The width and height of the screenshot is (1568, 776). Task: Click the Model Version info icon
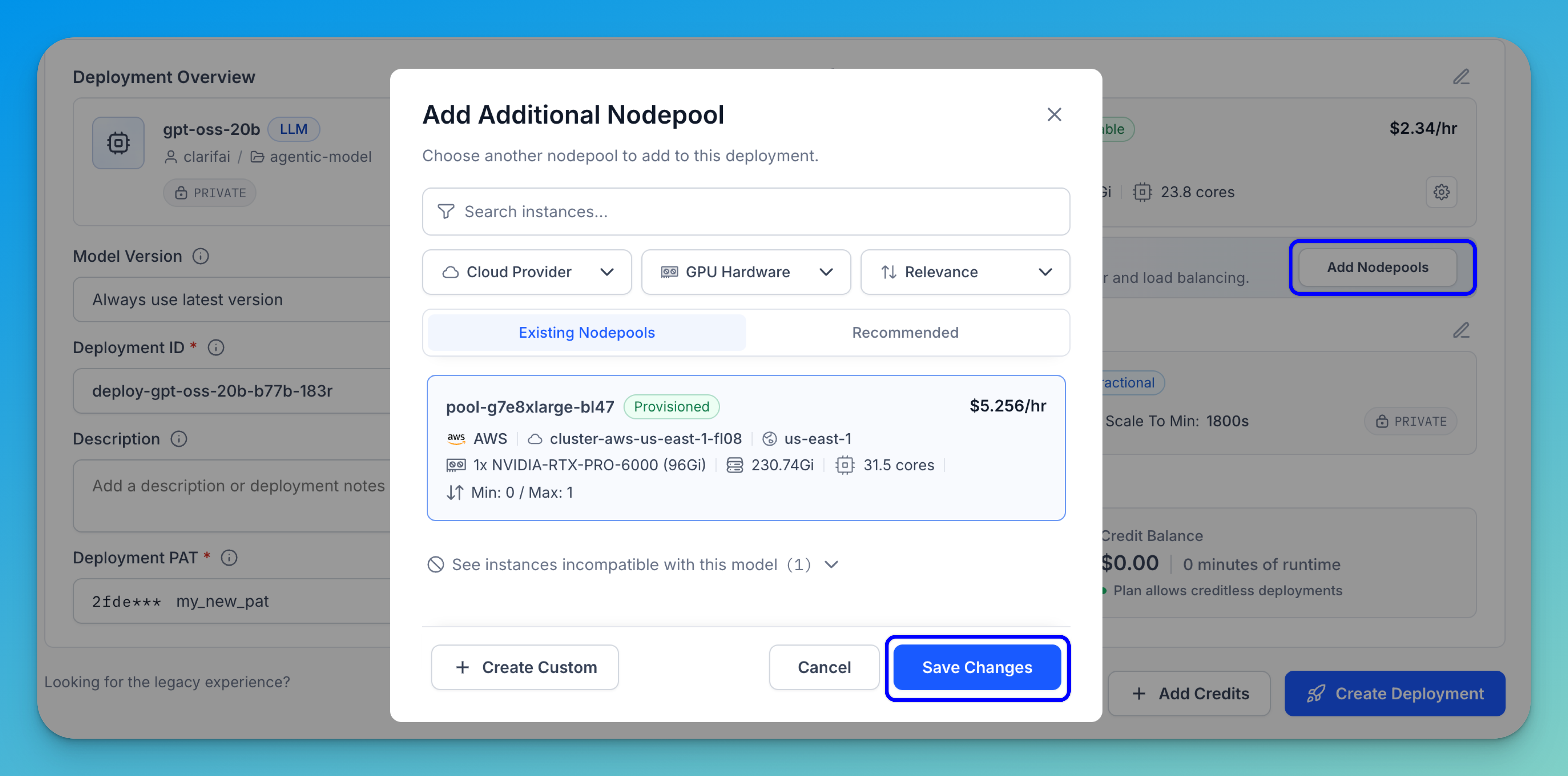[201, 256]
